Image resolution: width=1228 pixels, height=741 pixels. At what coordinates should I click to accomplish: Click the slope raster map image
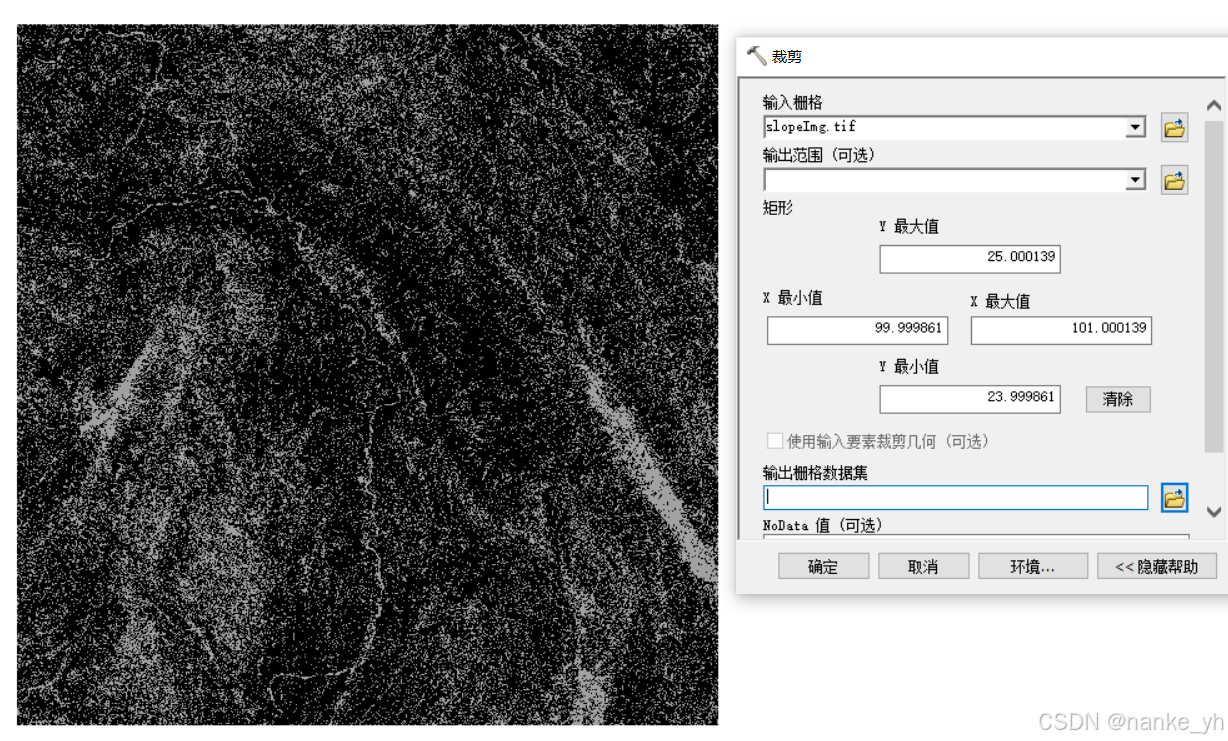click(367, 374)
